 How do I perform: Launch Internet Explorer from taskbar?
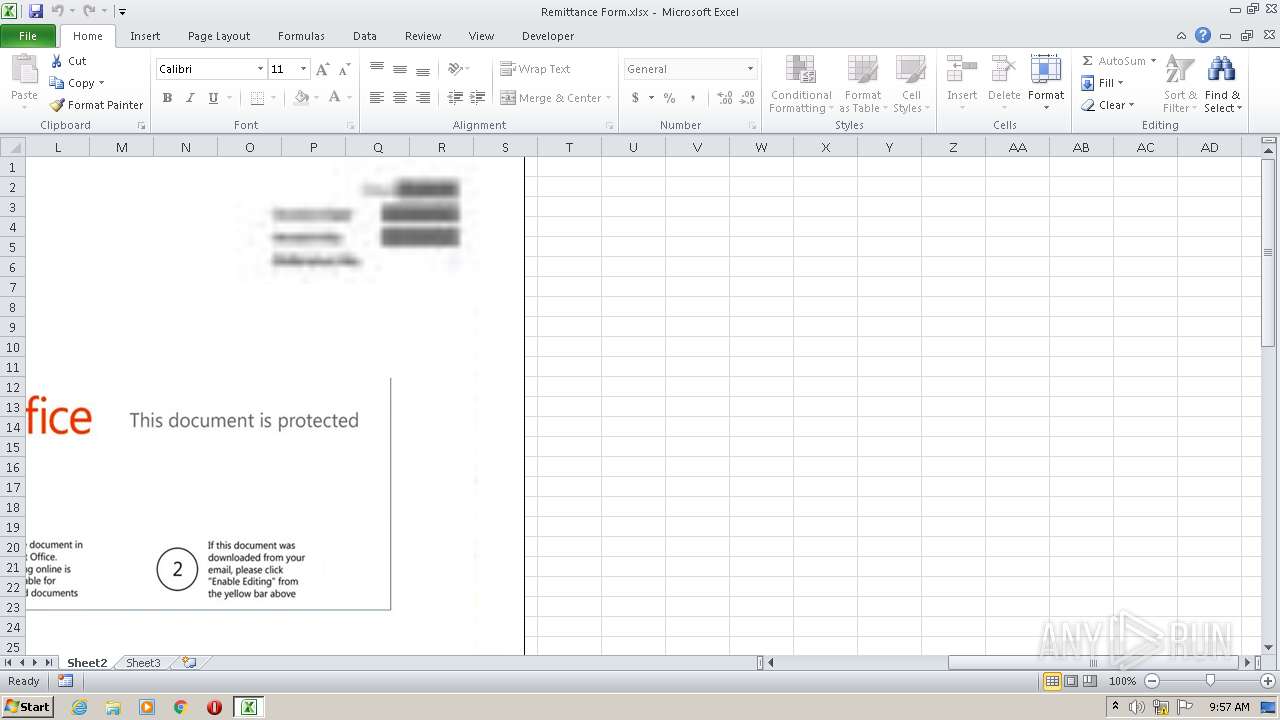pos(79,707)
